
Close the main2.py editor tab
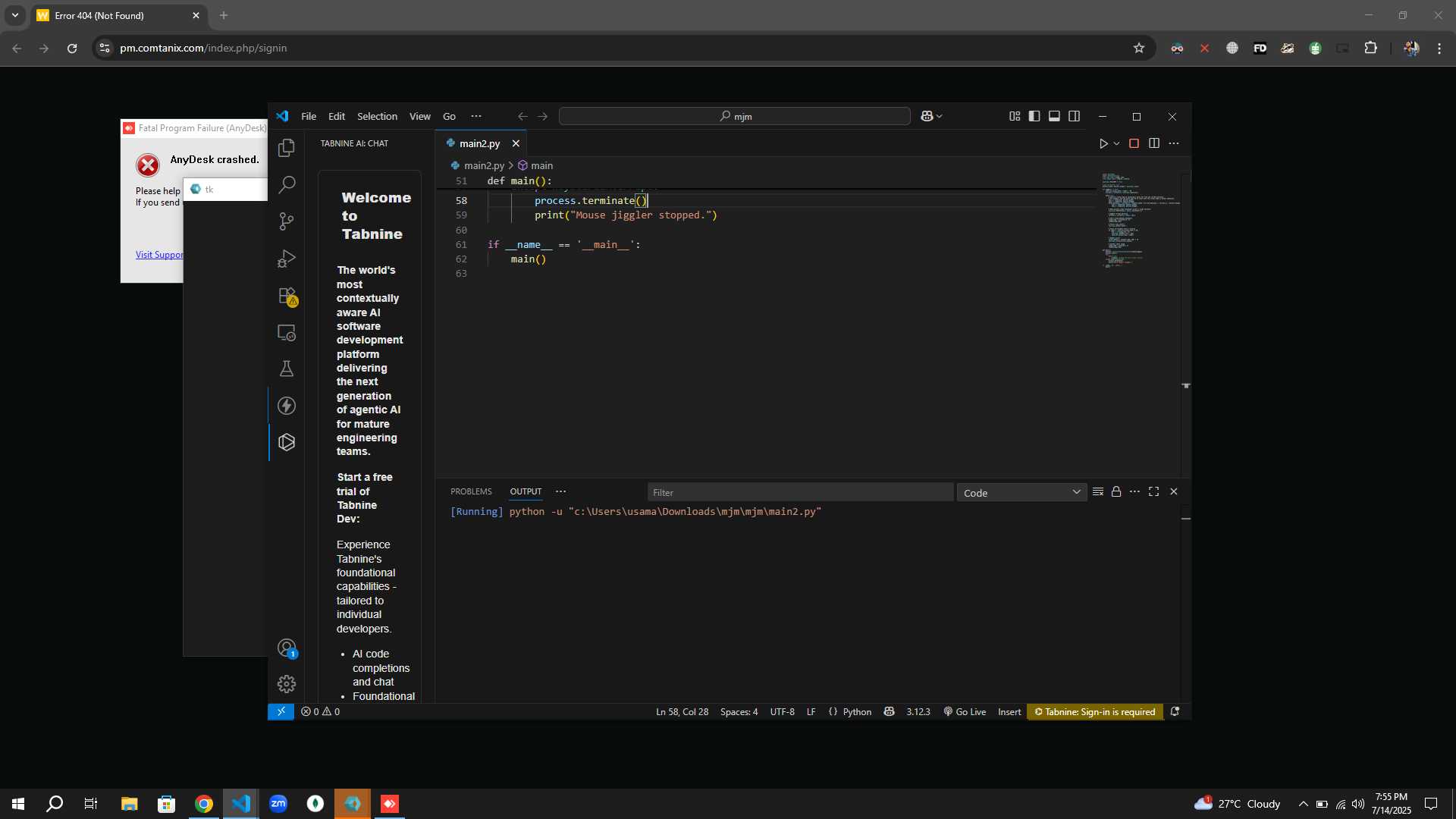point(516,143)
